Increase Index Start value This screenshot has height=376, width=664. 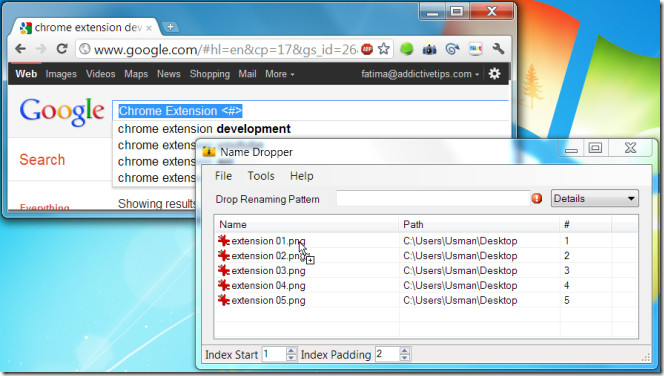pyautogui.click(x=291, y=351)
